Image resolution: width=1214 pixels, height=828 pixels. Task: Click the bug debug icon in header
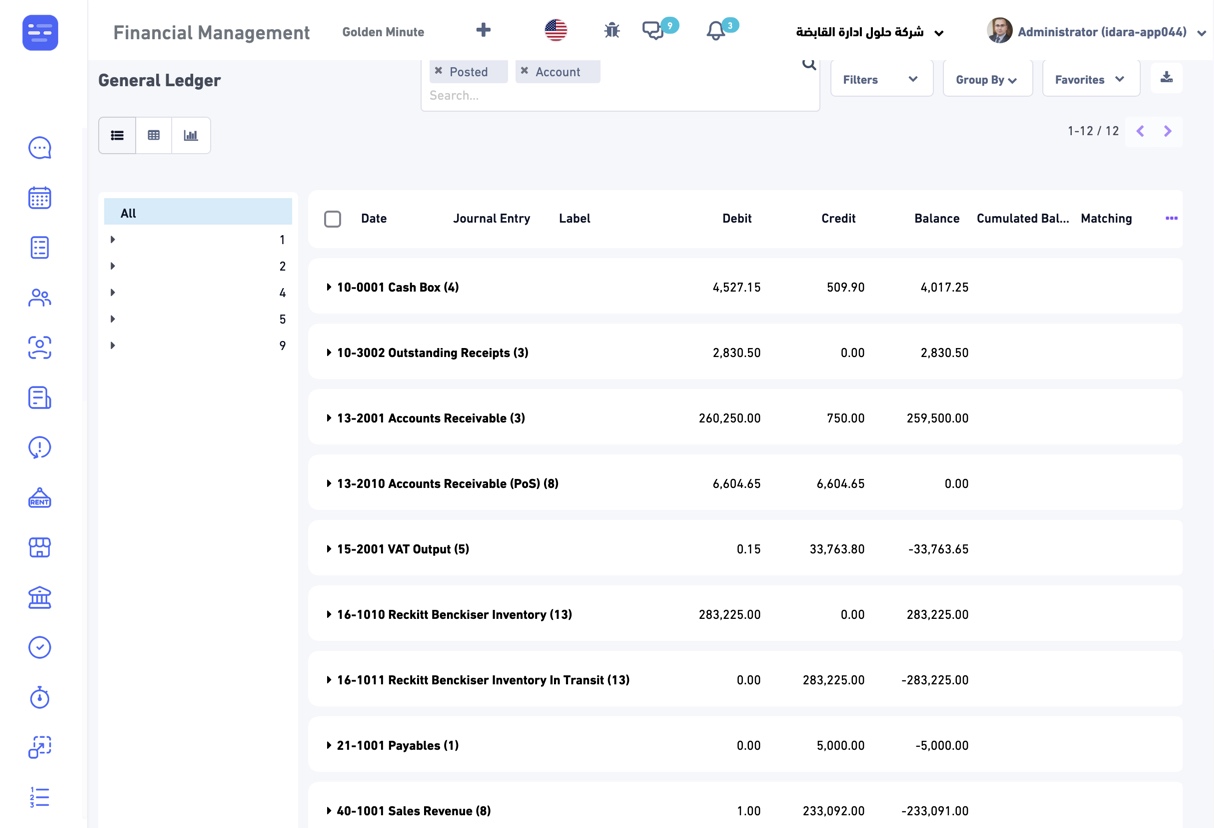pos(612,31)
